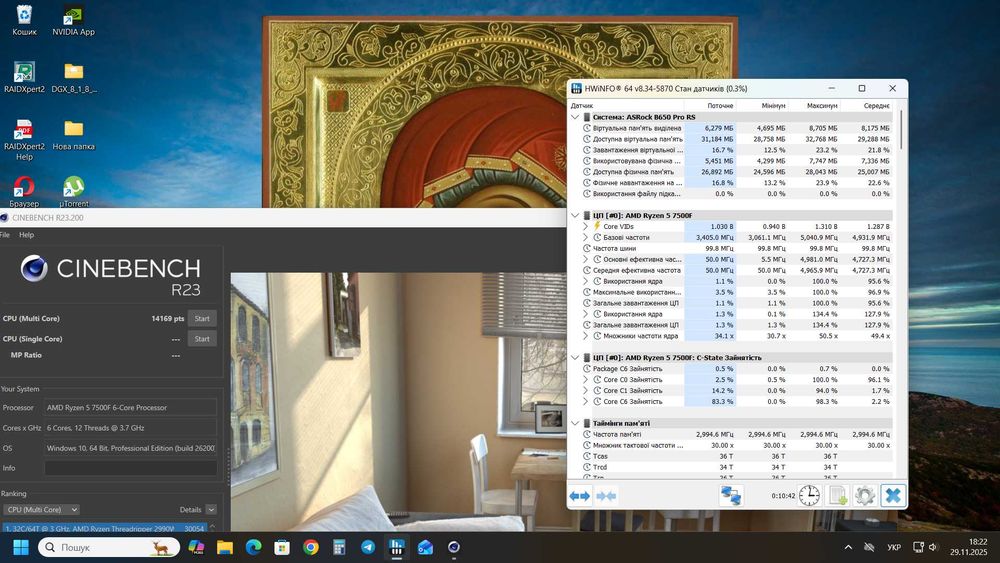The width and height of the screenshot is (1000, 563).
Task: Select the µTorrent desktop icon
Action: [x=73, y=191]
